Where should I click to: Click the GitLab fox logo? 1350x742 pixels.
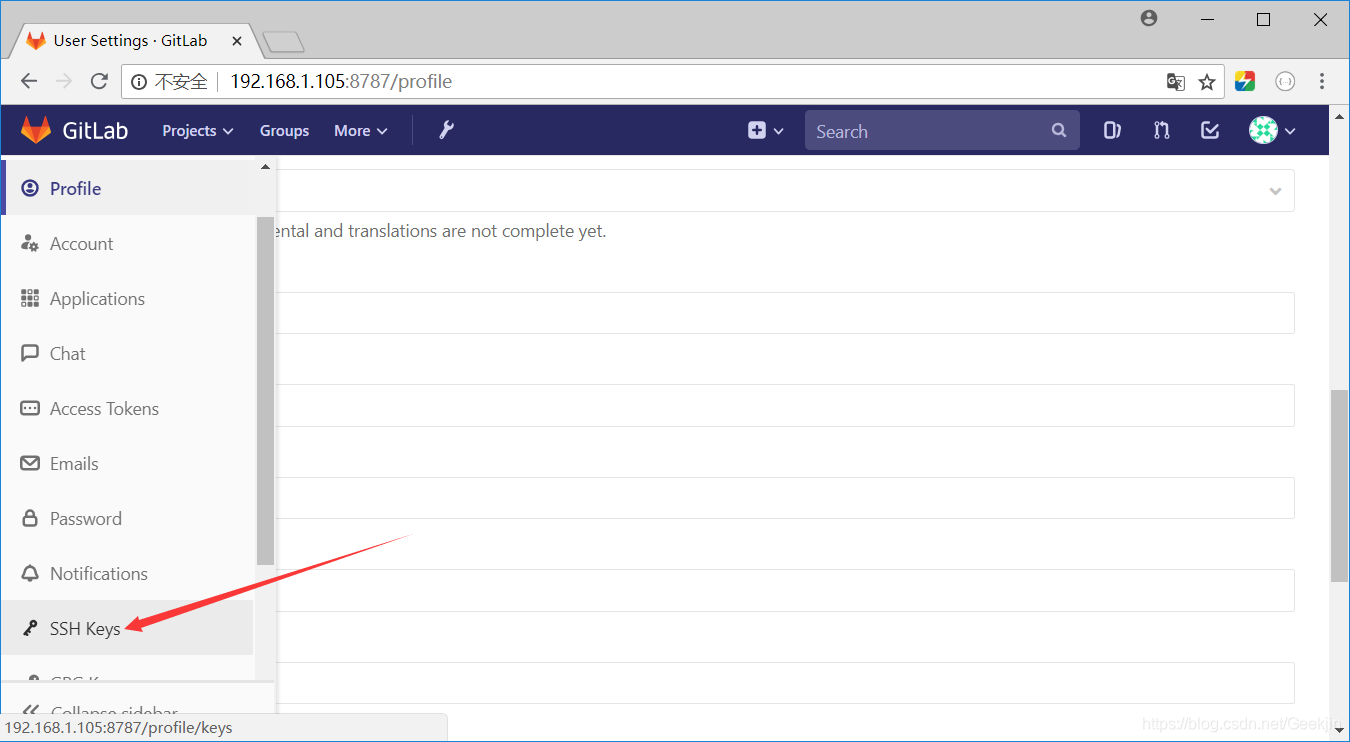(36, 130)
